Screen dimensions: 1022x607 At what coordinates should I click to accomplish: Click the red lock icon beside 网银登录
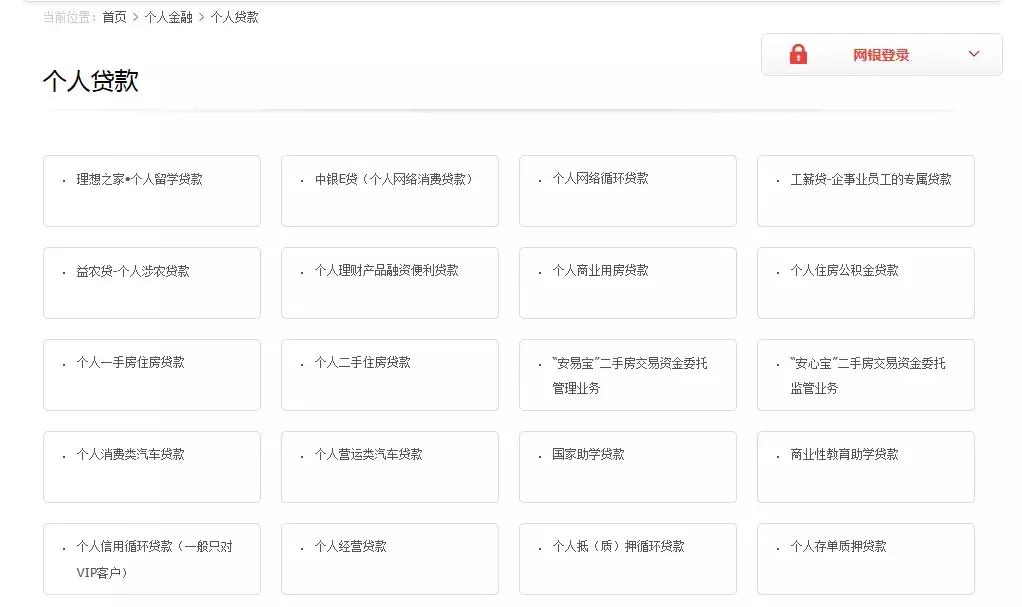point(797,54)
